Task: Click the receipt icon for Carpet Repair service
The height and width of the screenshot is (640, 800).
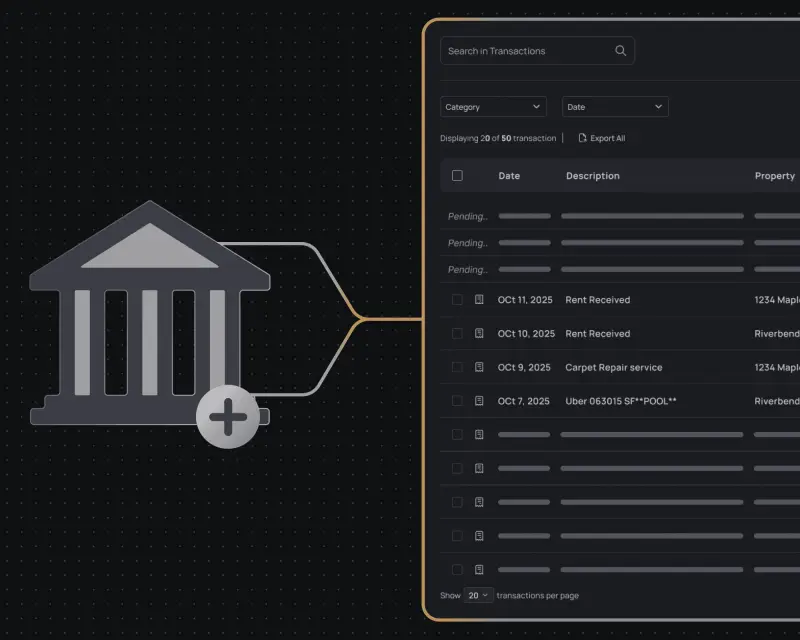Action: (478, 367)
